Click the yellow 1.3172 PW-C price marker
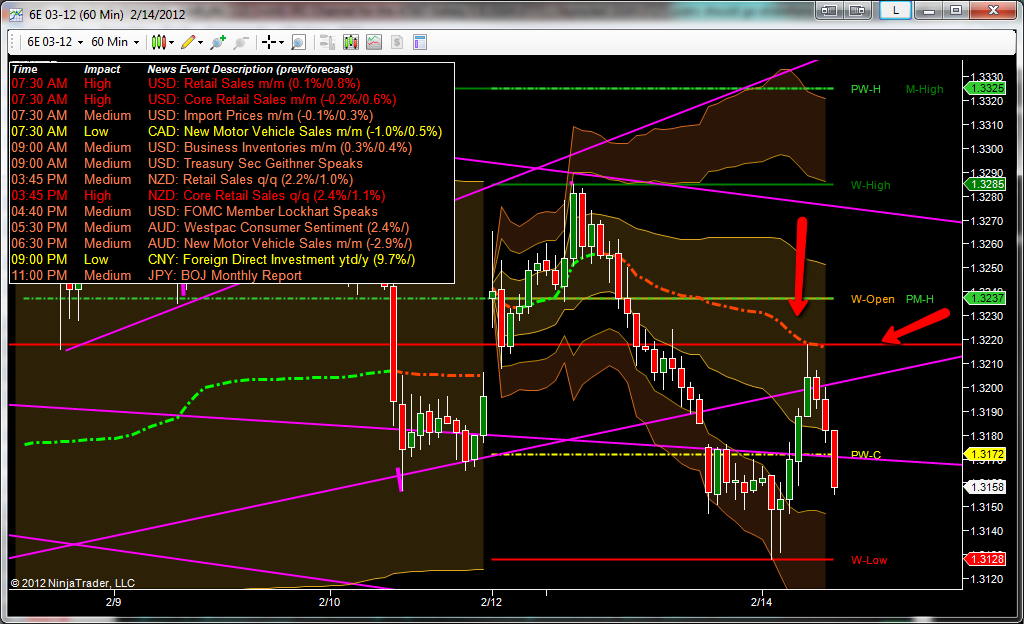Screen dimensions: 1024x624 [986, 454]
